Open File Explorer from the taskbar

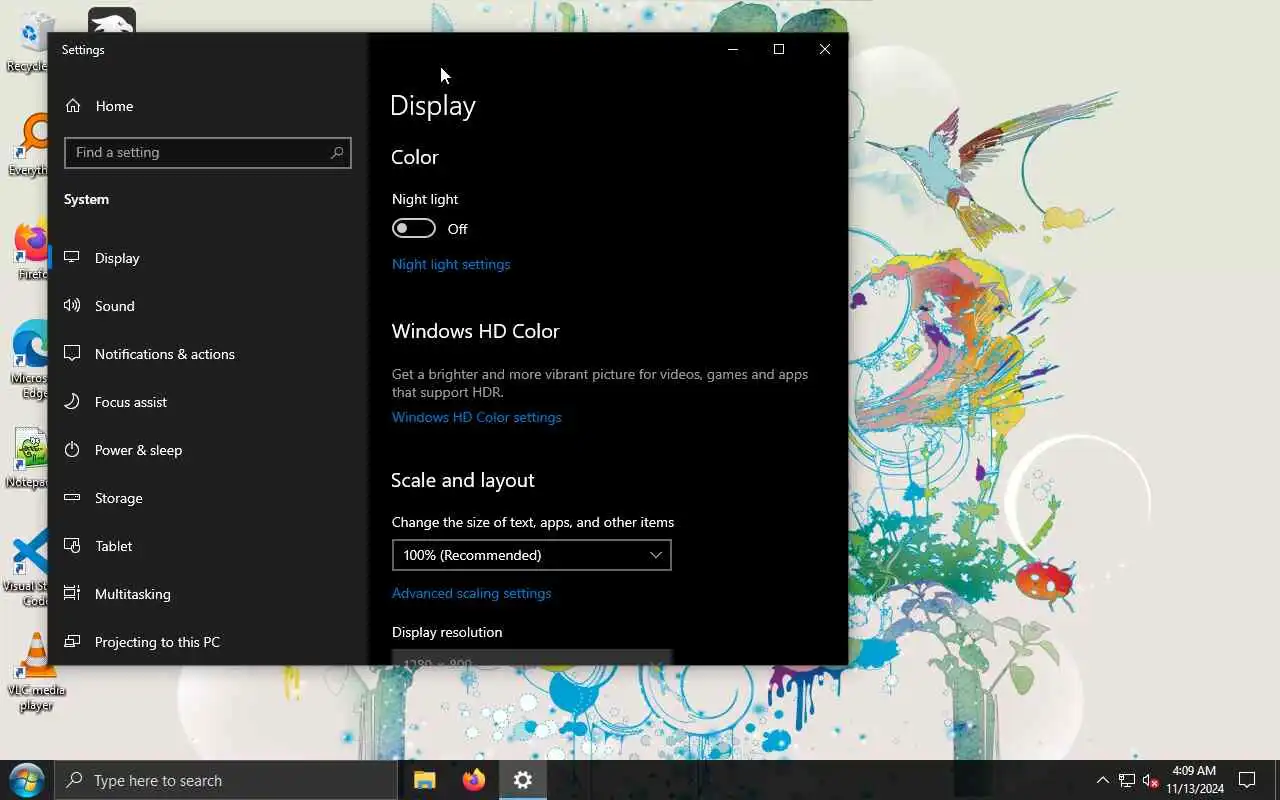pyautogui.click(x=425, y=780)
